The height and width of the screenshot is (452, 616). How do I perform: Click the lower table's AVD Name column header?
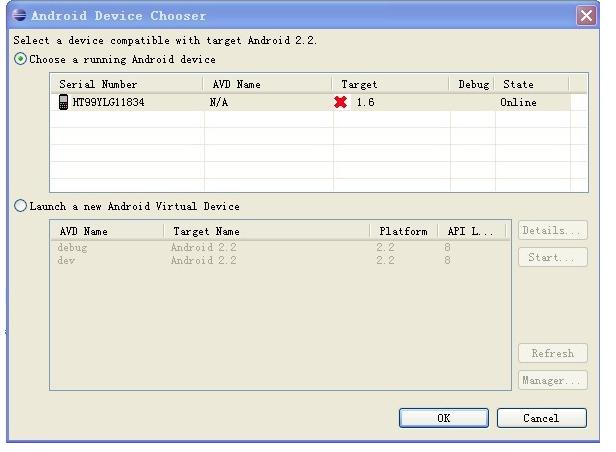point(107,231)
